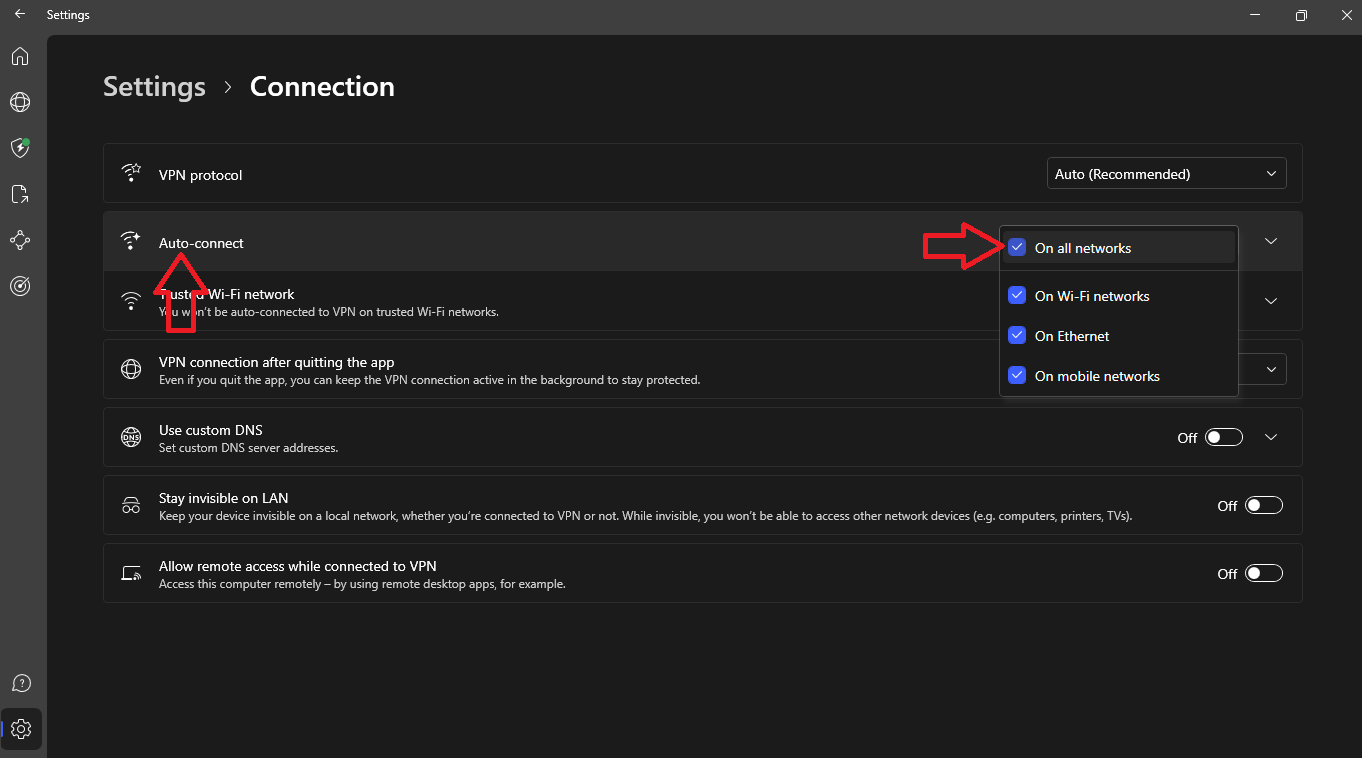Screen dimensions: 1362x758
Task: Uncheck the On Wi-Fi networks checkbox
Action: (x=1017, y=296)
